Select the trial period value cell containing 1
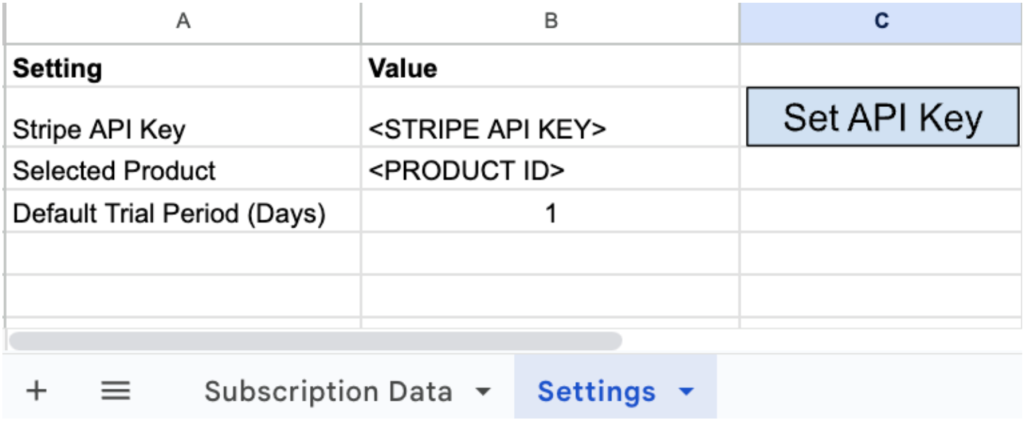This screenshot has height=421, width=1024. click(551, 211)
